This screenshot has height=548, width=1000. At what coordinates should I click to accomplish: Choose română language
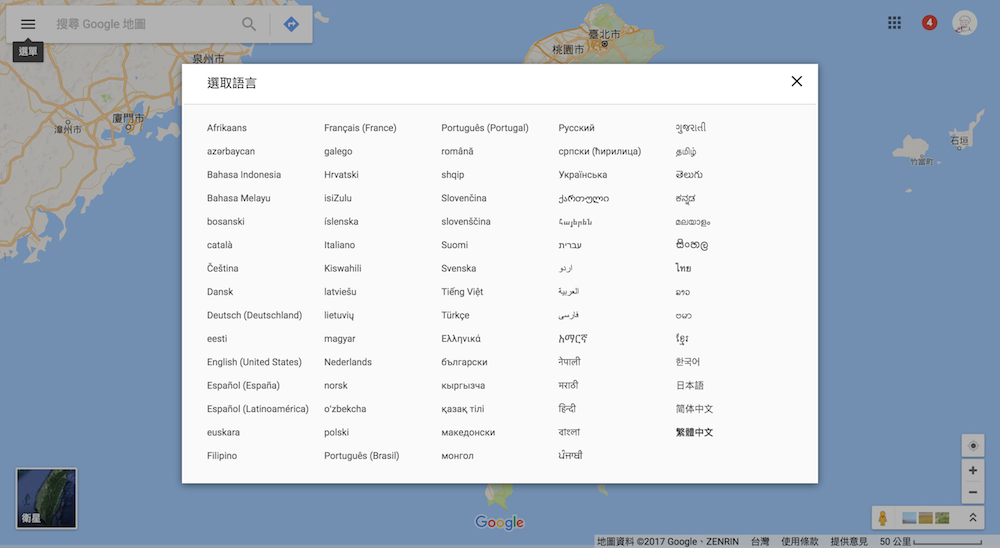(x=457, y=151)
